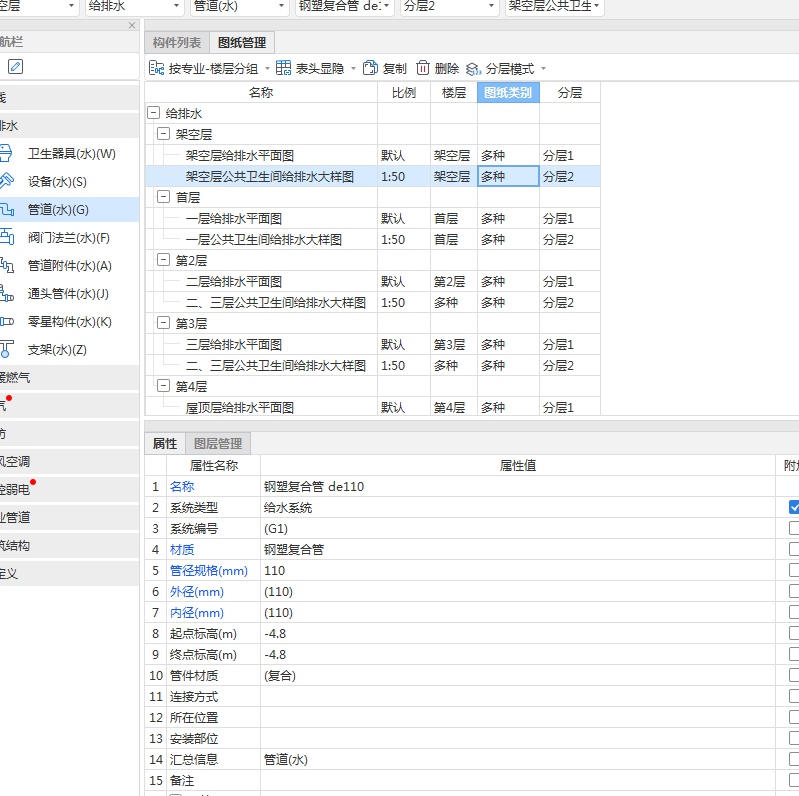Image resolution: width=799 pixels, height=796 pixels.
Task: Collapse the 第3层 tree node
Action: 163,323
